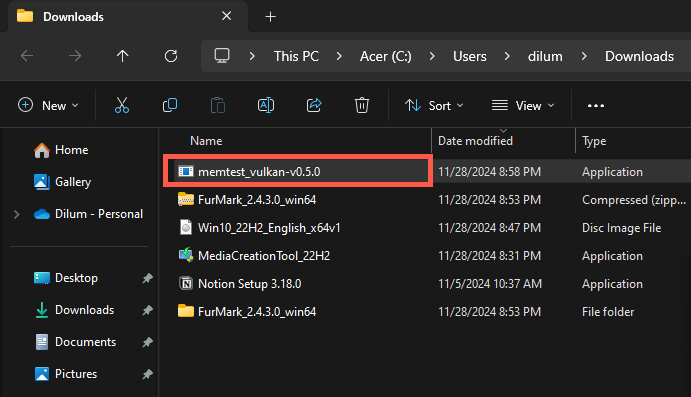
Task: Open the View layout dropdown
Action: click(523, 105)
